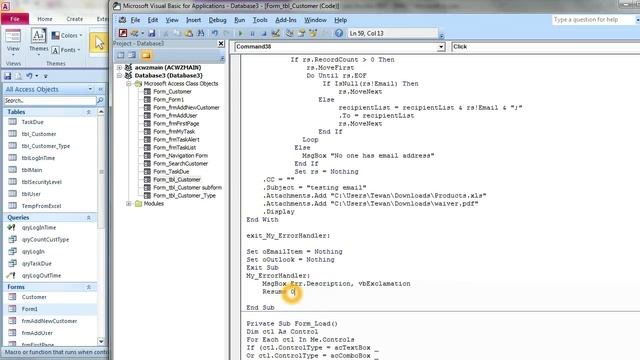640x360 pixels.
Task: Click View Object icon in Project panel
Action: (x=132, y=55)
